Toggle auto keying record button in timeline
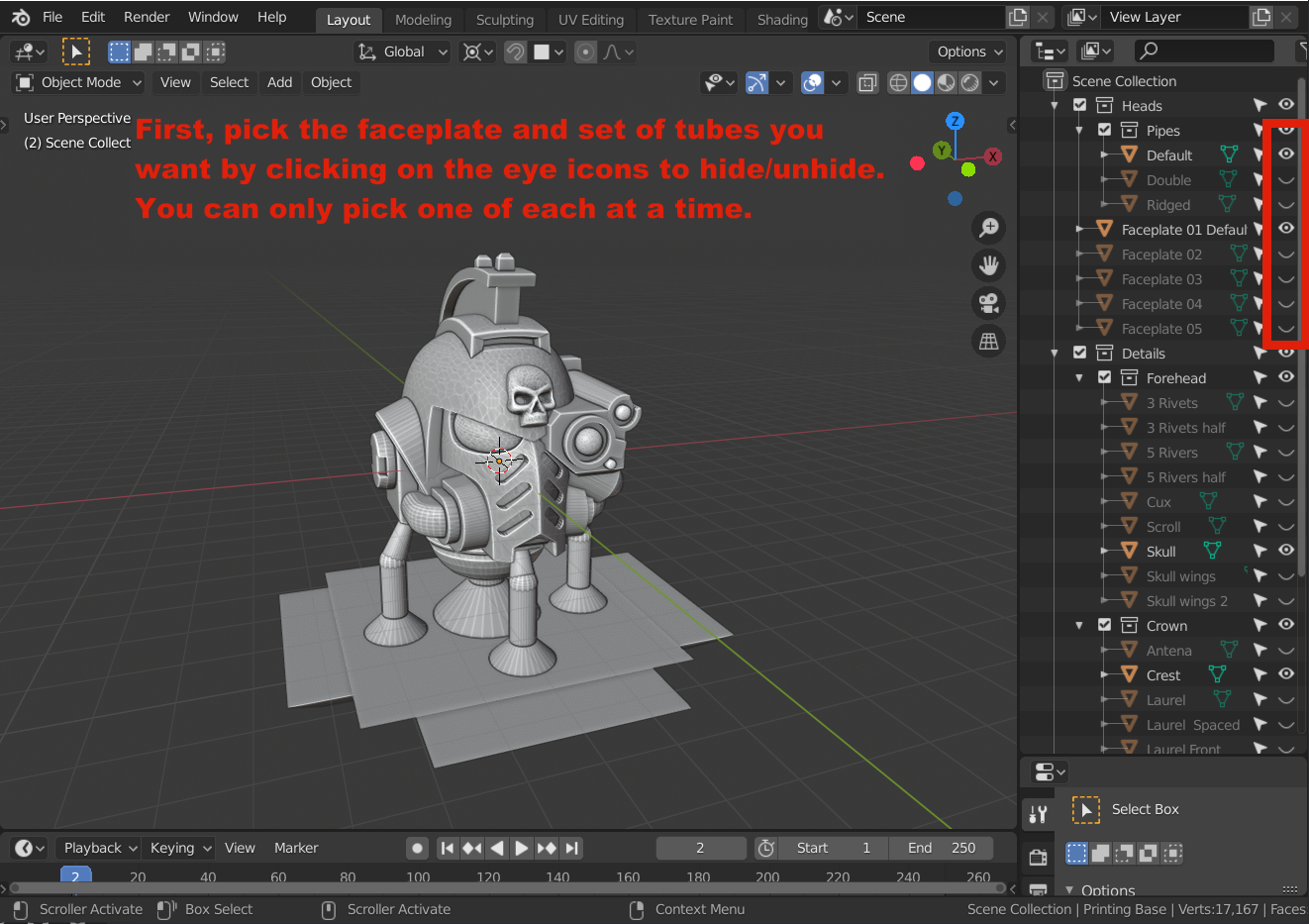1309x924 pixels. 418,848
